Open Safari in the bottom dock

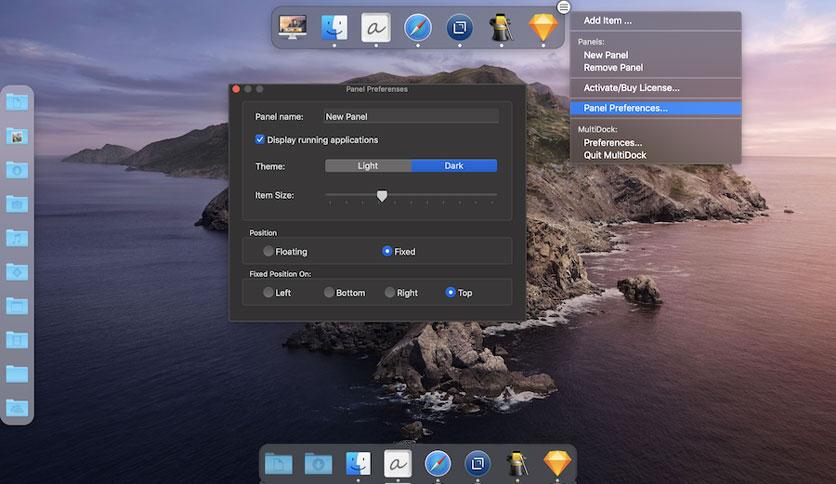(x=438, y=464)
